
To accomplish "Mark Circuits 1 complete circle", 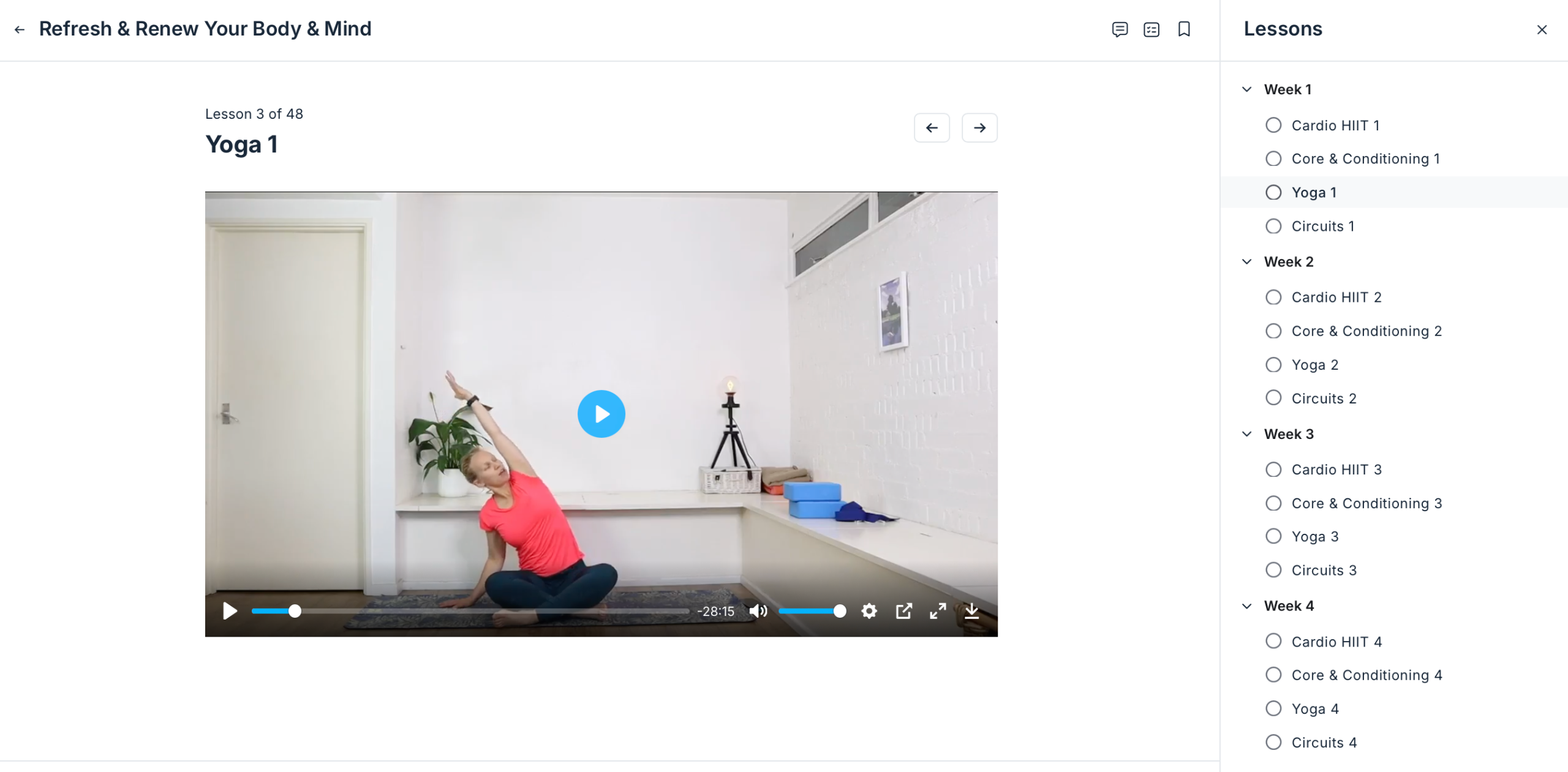I will [x=1273, y=227].
